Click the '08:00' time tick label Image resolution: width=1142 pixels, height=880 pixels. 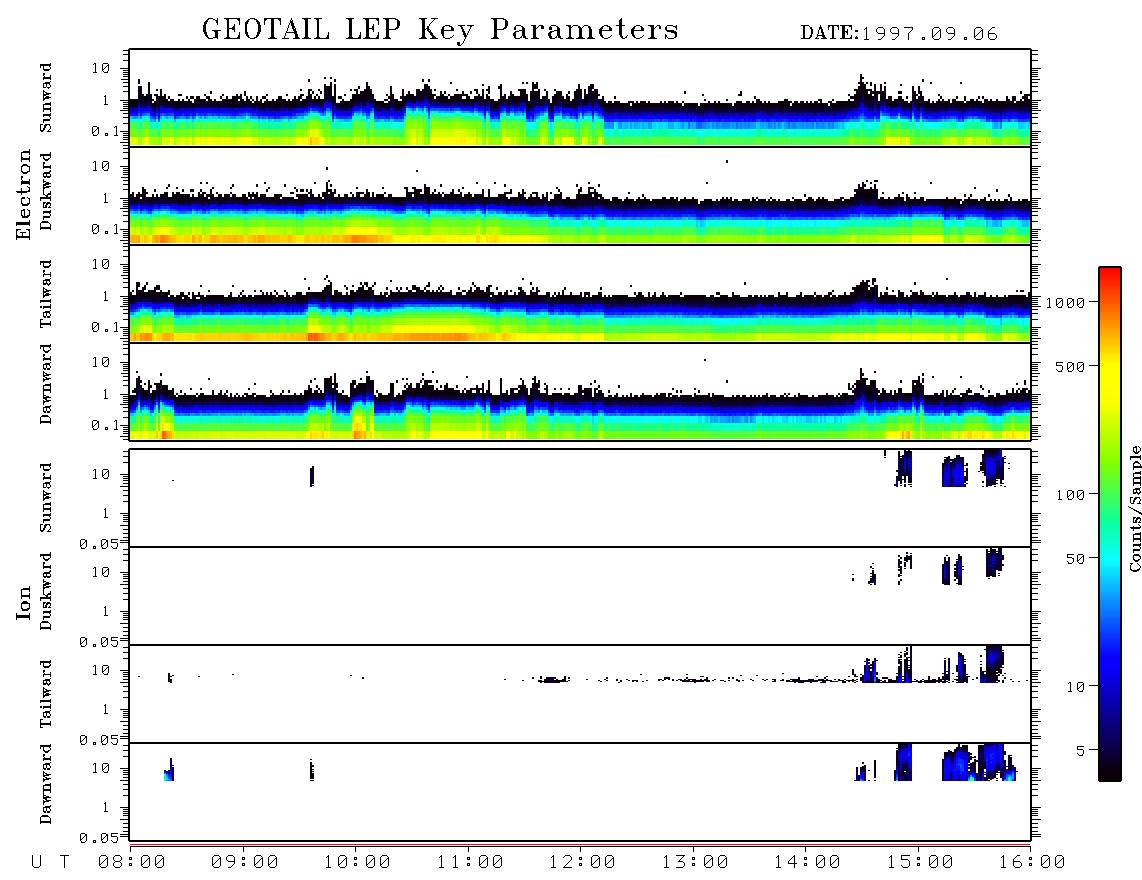pos(132,863)
